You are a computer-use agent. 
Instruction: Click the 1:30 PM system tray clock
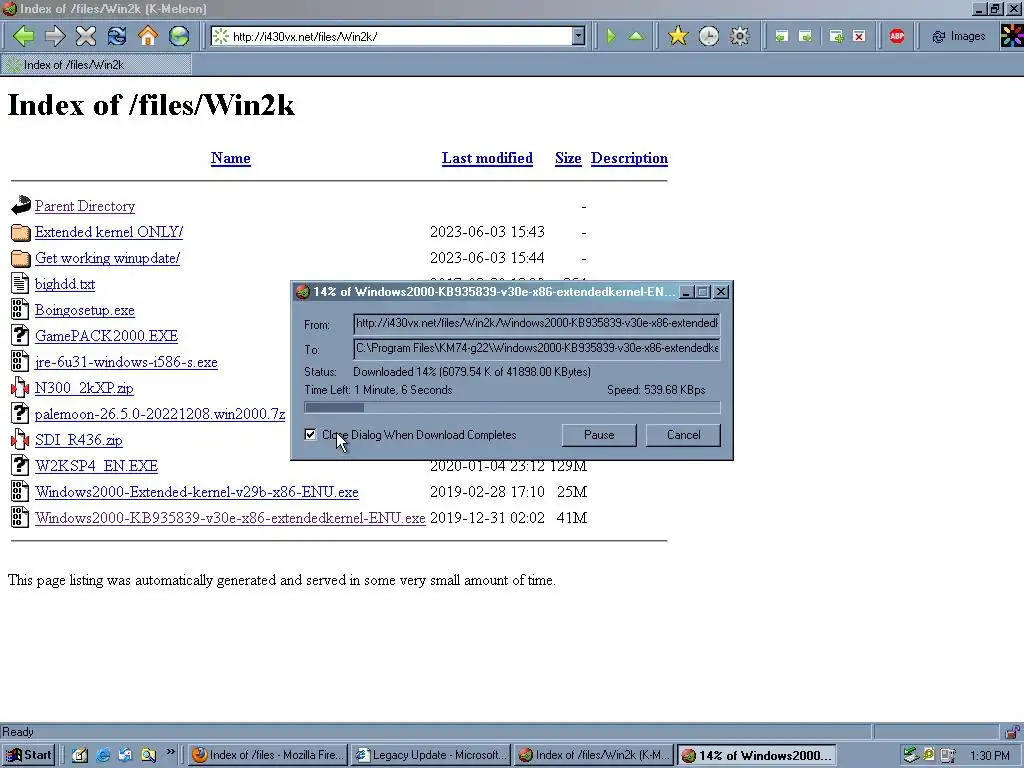989,756
